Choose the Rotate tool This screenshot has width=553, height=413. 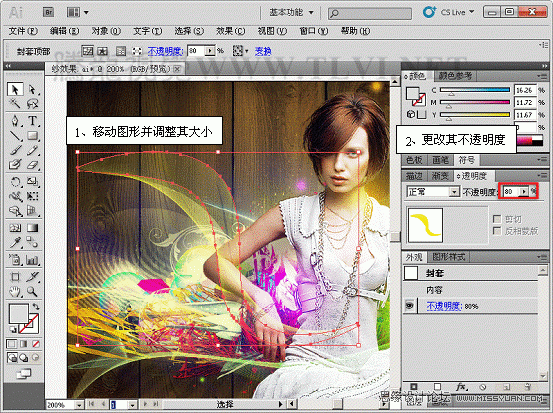[15, 182]
